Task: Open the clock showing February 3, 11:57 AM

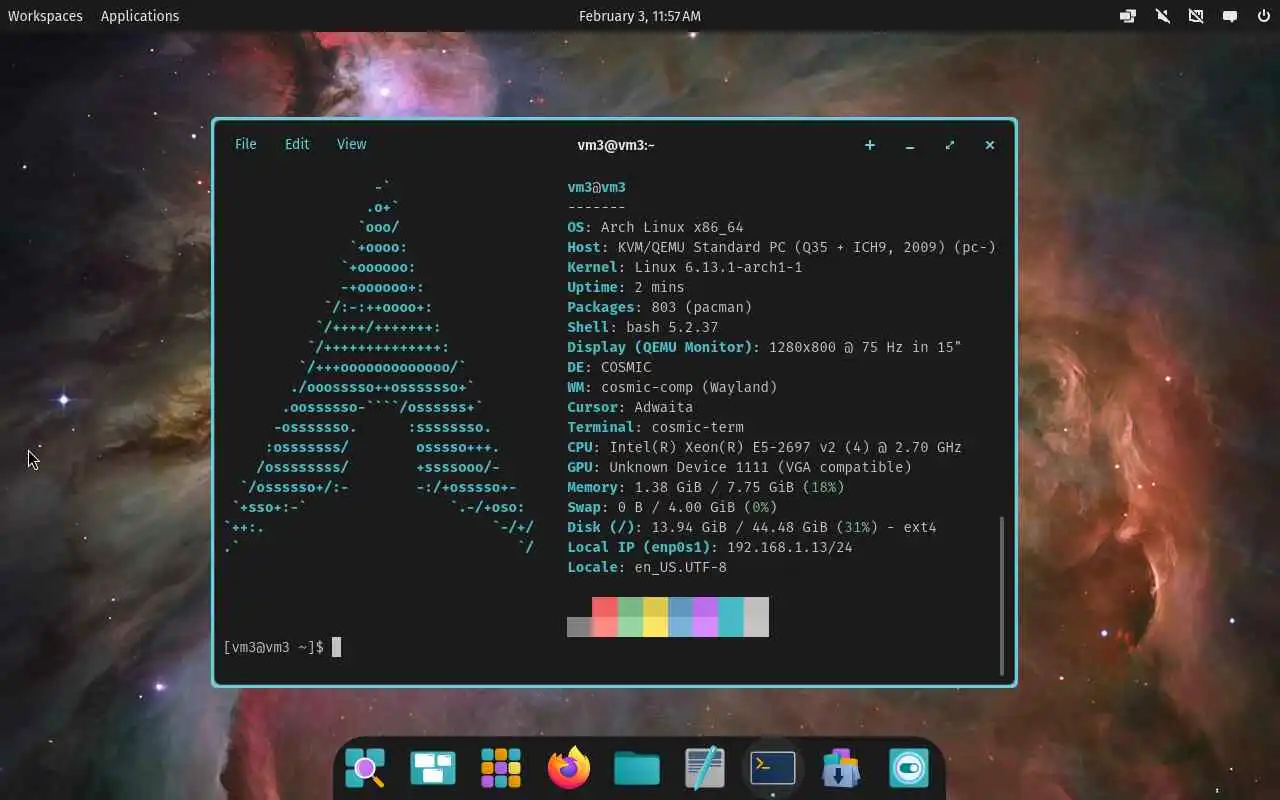Action: pyautogui.click(x=640, y=16)
